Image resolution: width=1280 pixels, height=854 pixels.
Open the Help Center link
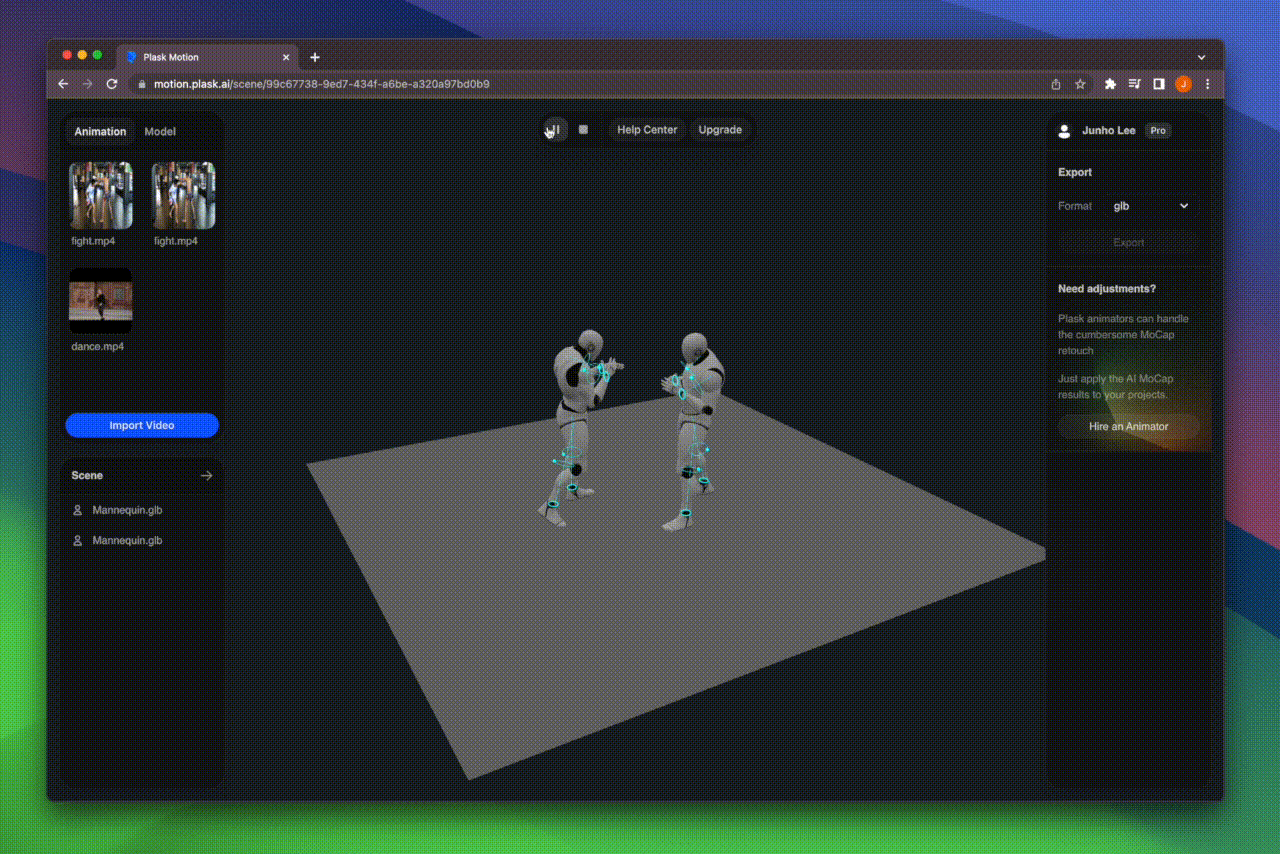647,130
